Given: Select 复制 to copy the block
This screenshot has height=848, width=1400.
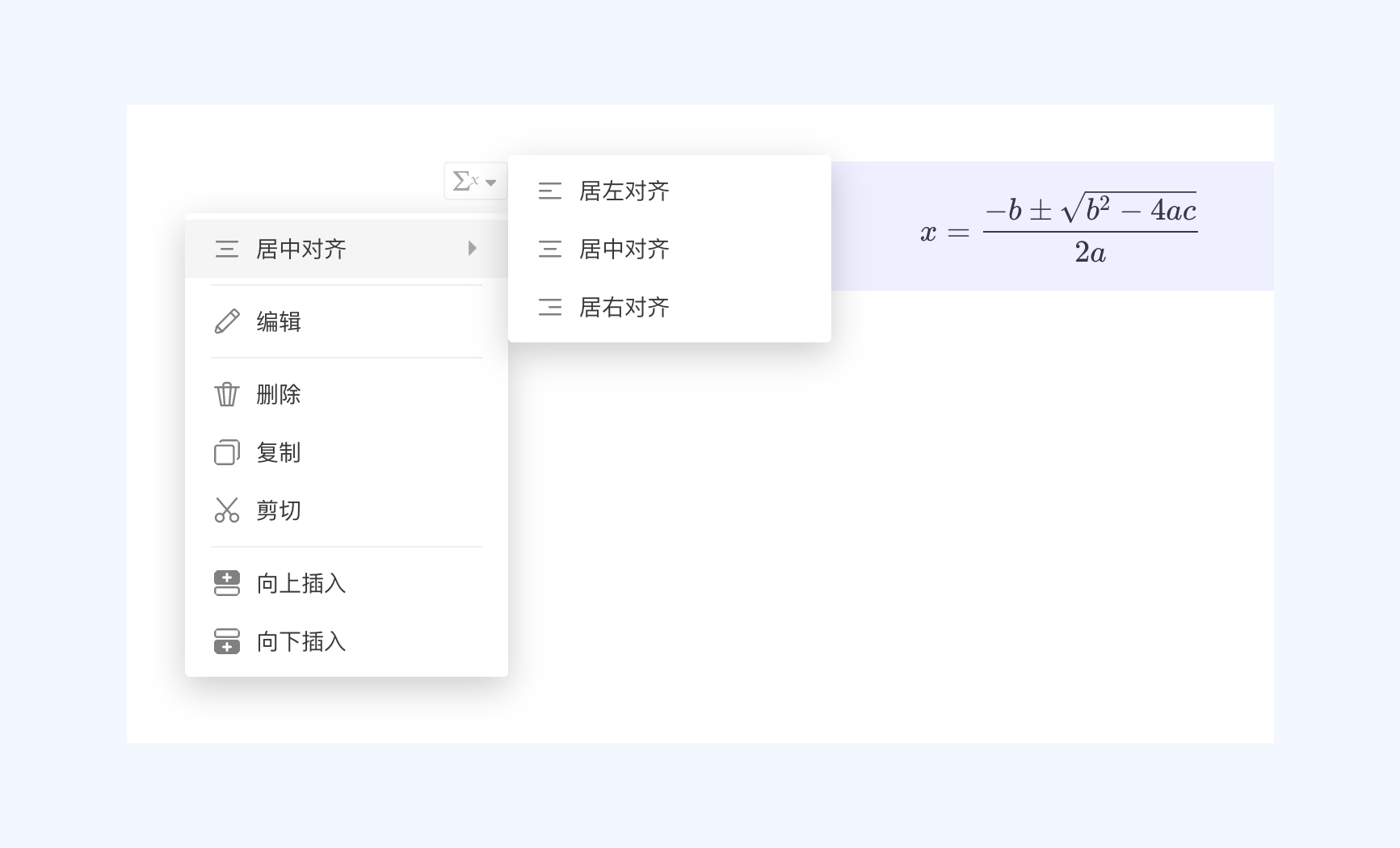Looking at the screenshot, I should point(347,452).
